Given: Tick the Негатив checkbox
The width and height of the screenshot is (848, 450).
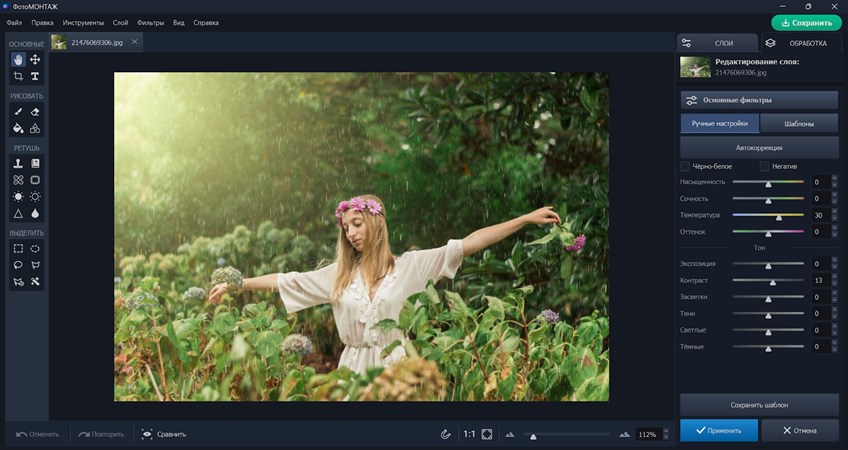Looking at the screenshot, I should [765, 166].
